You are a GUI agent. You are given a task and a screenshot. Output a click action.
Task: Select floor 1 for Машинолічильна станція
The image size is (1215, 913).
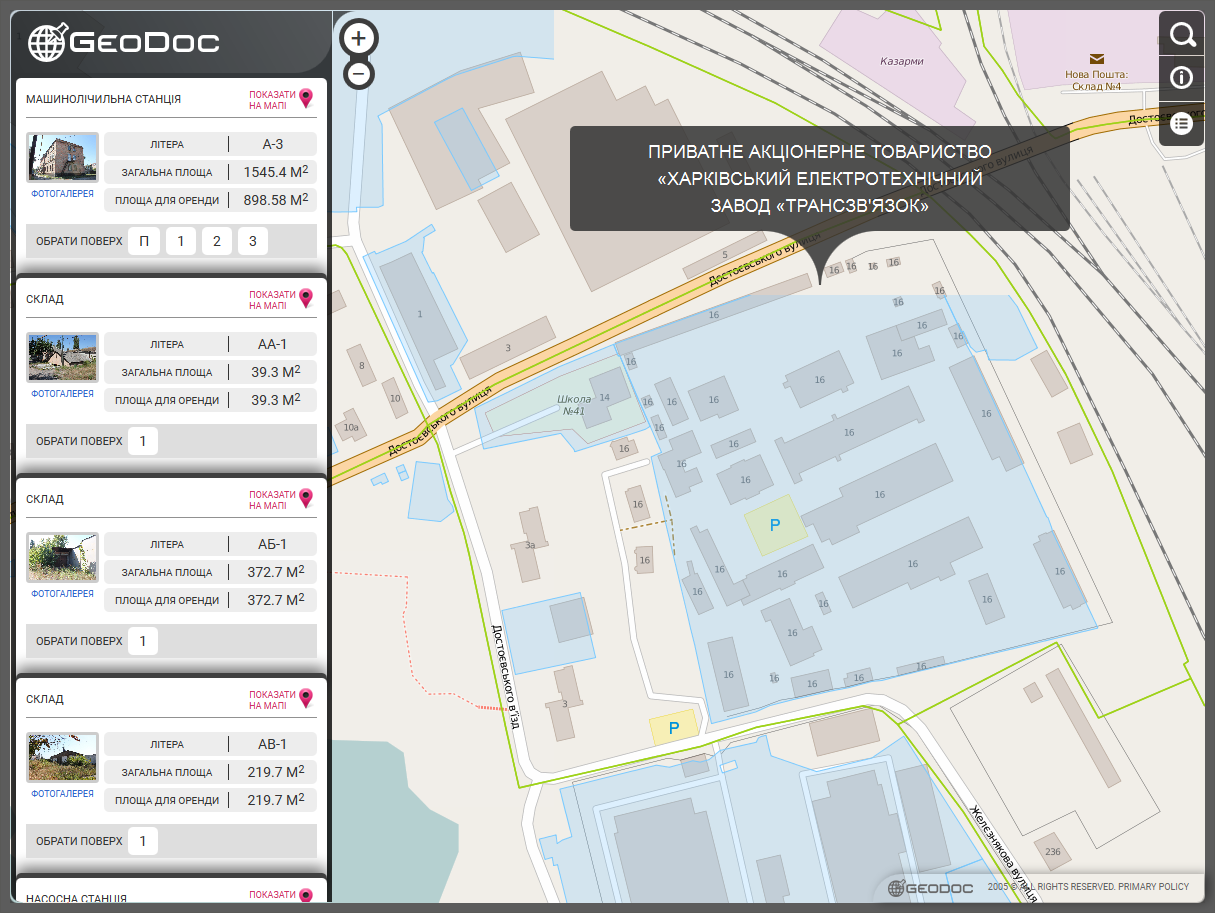[181, 241]
